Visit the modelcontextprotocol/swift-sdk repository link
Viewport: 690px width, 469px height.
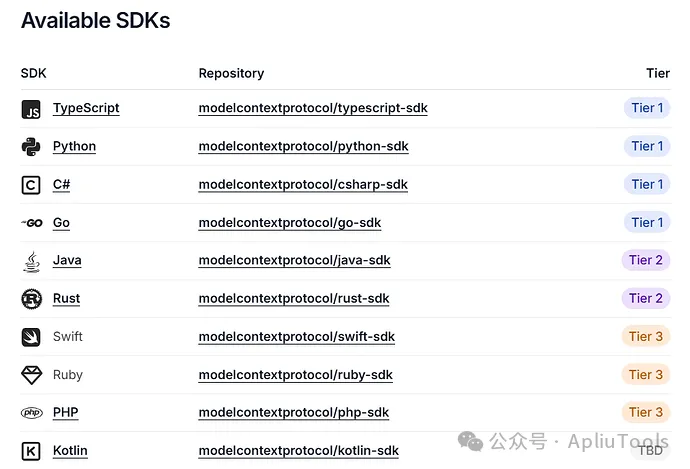tap(297, 337)
